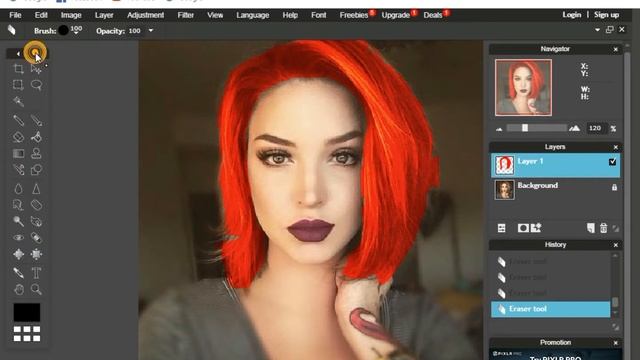Select the Crop tool

18,69
